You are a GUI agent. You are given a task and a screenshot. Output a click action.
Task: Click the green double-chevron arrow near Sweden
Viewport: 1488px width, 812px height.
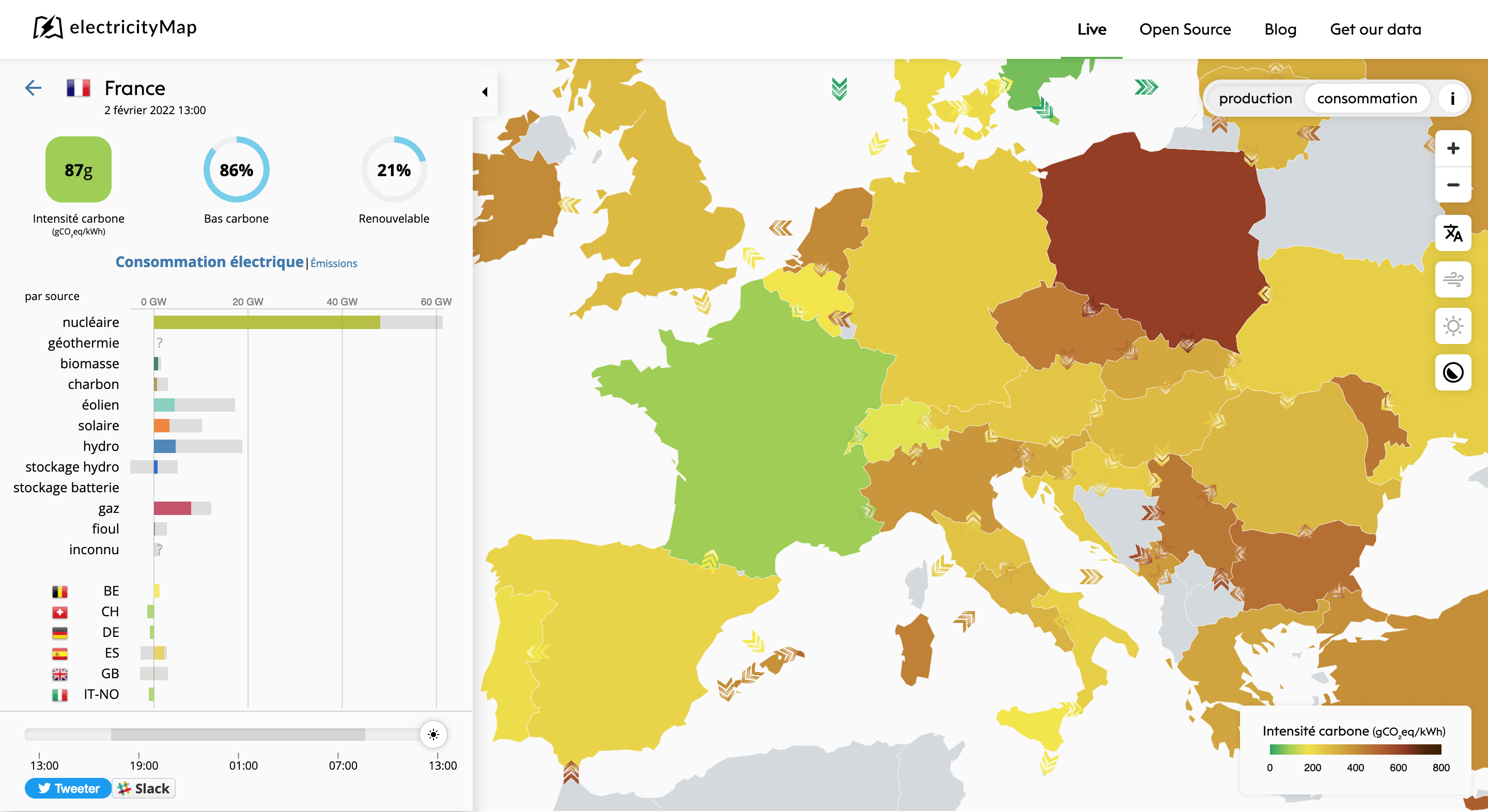click(1146, 87)
